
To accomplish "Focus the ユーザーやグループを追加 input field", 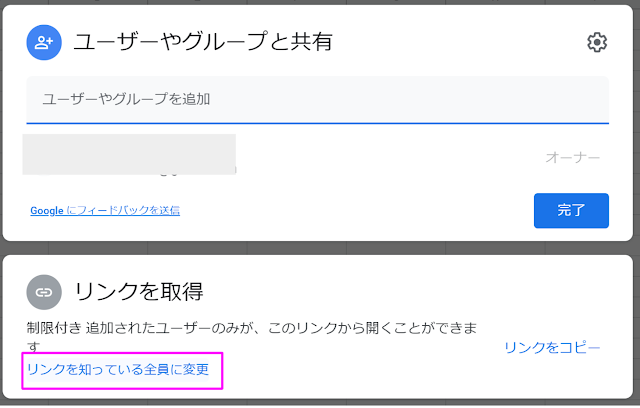I will [x=318, y=100].
